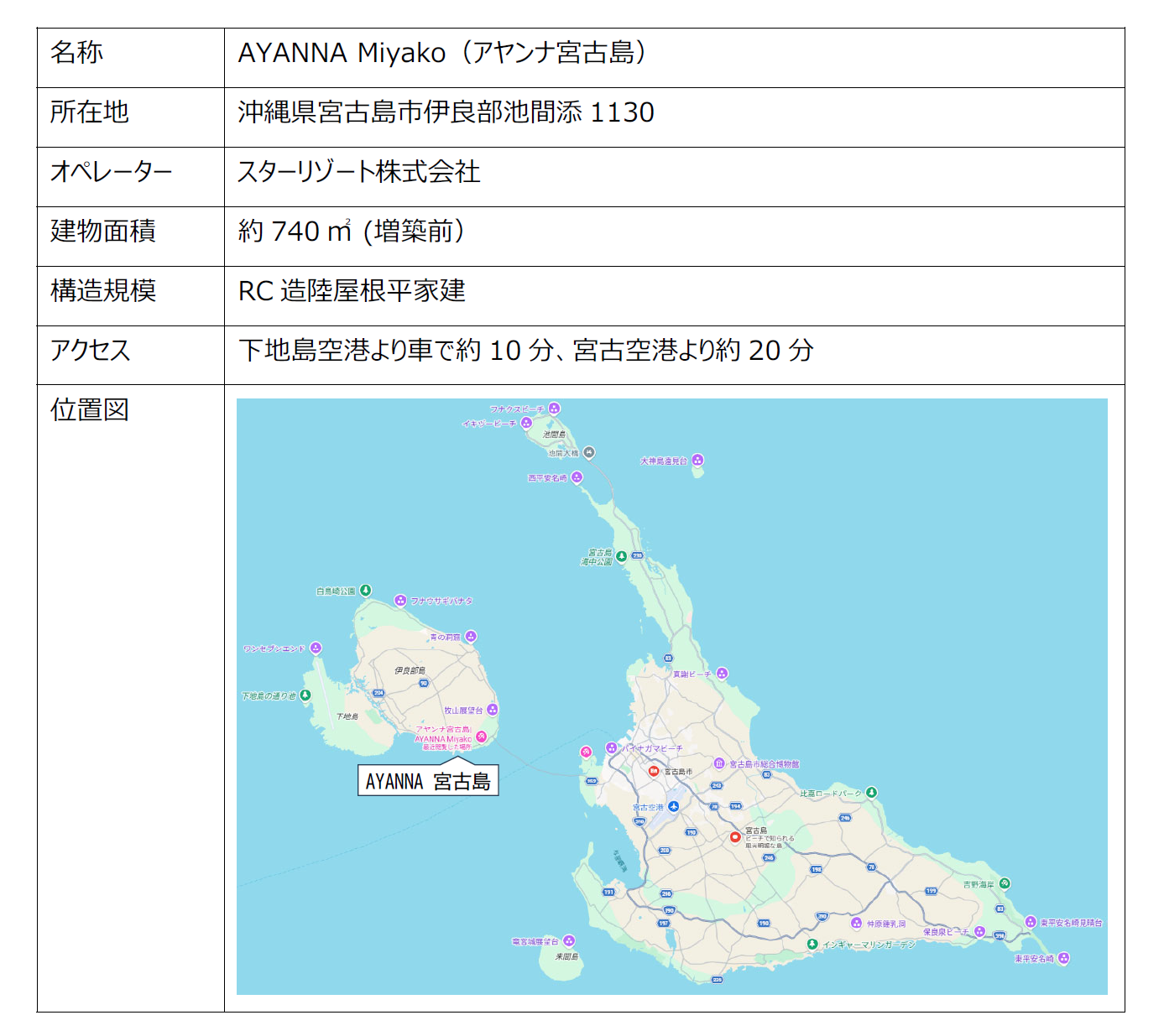Open the 宮古島市 city hall marker
The height and width of the screenshot is (1036, 1164).
pos(654,771)
